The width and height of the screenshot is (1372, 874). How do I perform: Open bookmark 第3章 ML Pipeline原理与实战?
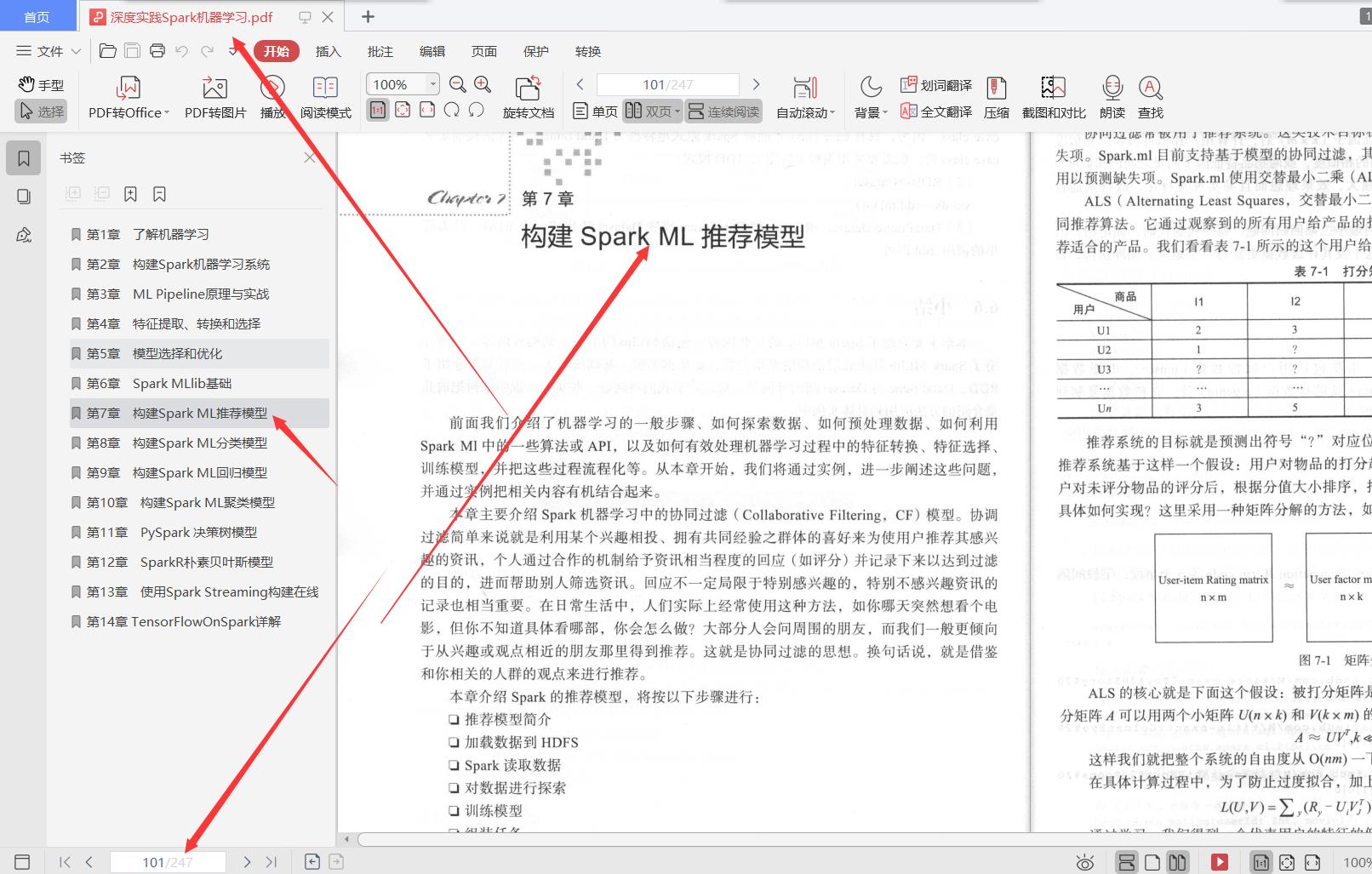pyautogui.click(x=199, y=294)
